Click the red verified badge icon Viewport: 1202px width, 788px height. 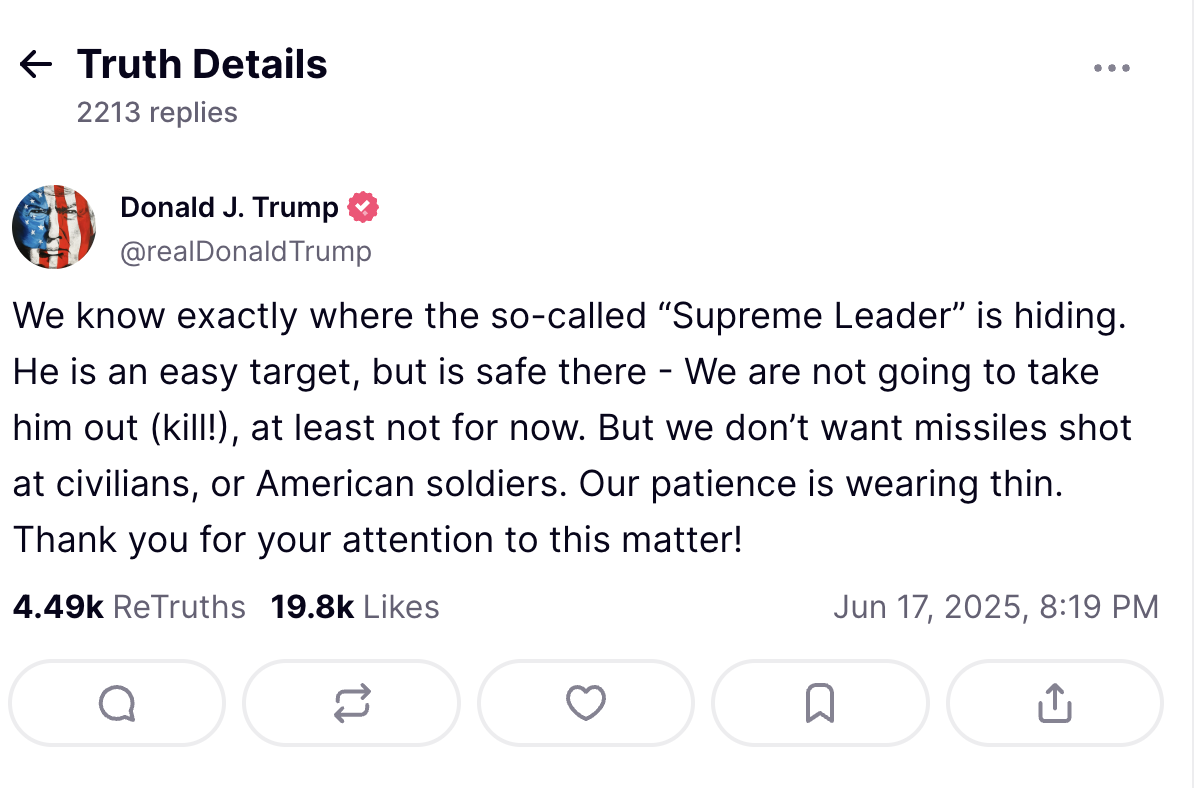[363, 208]
